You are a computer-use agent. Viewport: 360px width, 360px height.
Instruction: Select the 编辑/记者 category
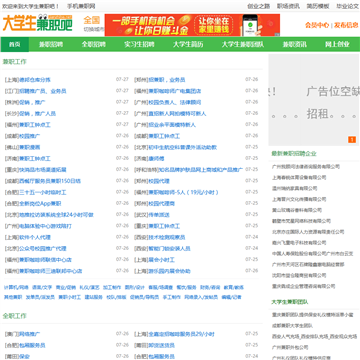point(231,297)
